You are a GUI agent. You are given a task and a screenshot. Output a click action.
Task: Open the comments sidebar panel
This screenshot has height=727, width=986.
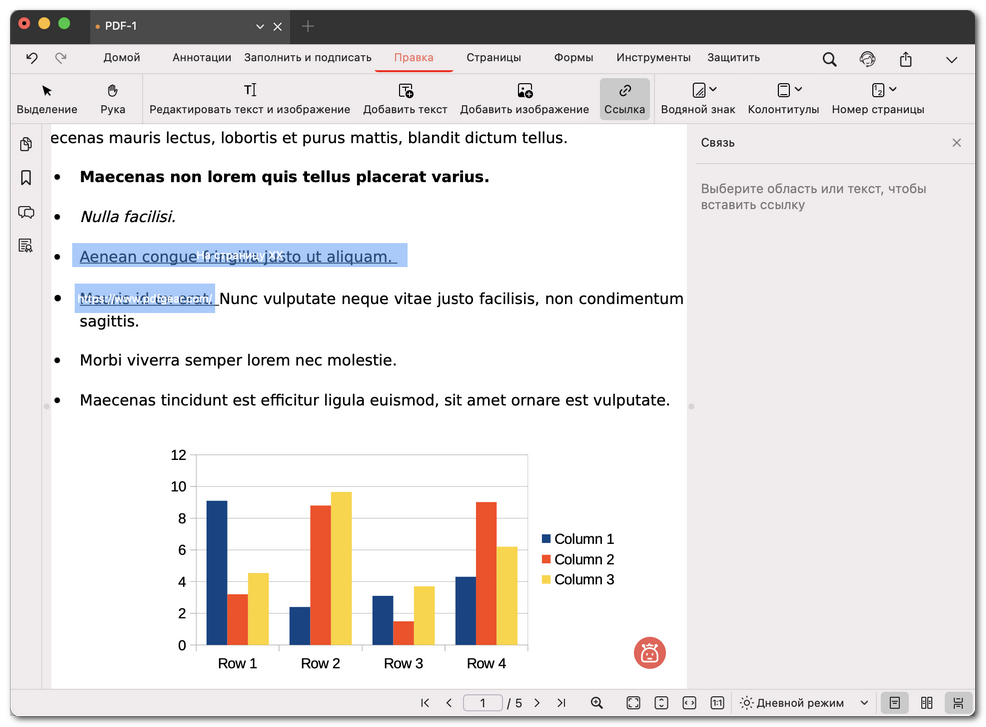26,212
